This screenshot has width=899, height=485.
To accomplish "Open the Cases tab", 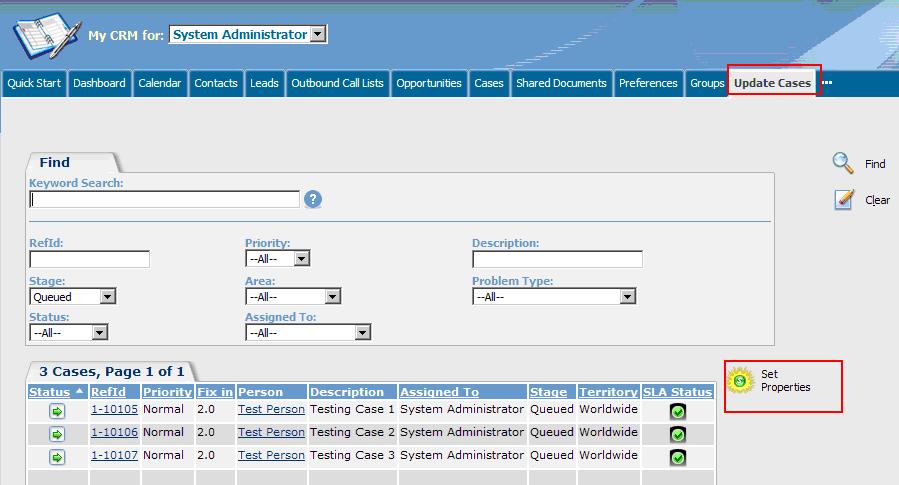I will pos(488,83).
